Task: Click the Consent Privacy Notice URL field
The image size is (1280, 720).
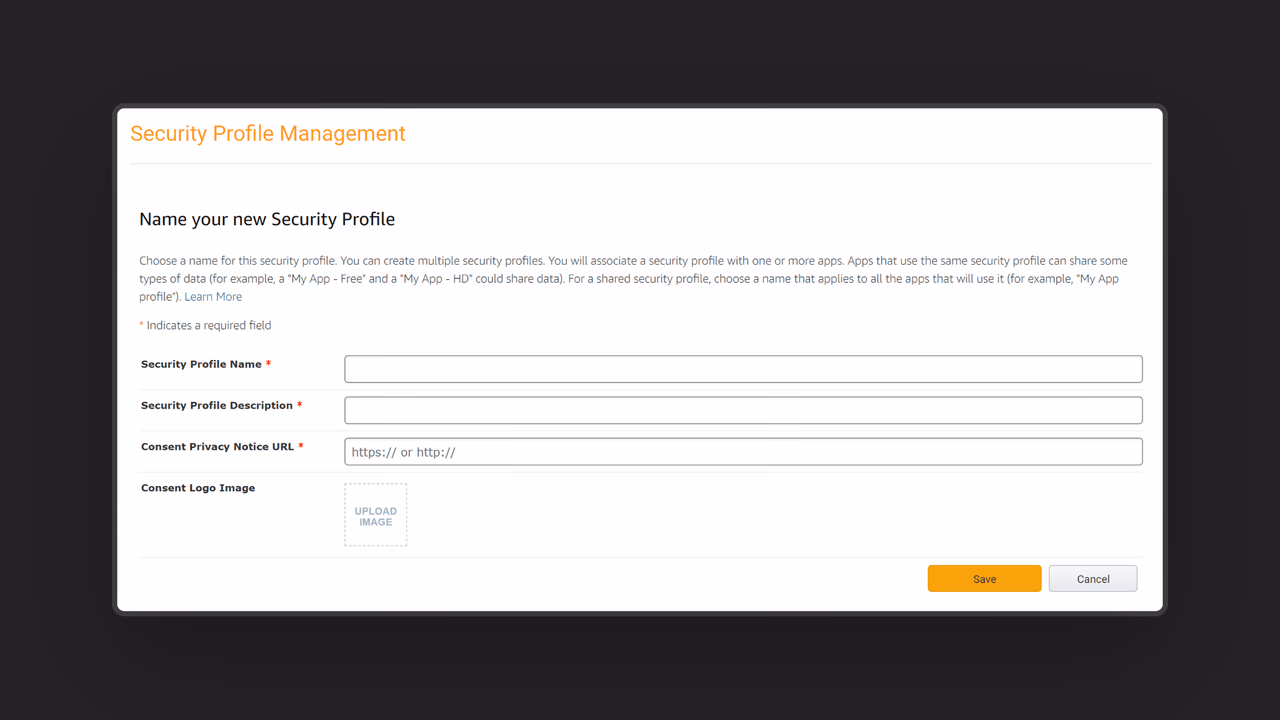Action: pyautogui.click(x=743, y=451)
